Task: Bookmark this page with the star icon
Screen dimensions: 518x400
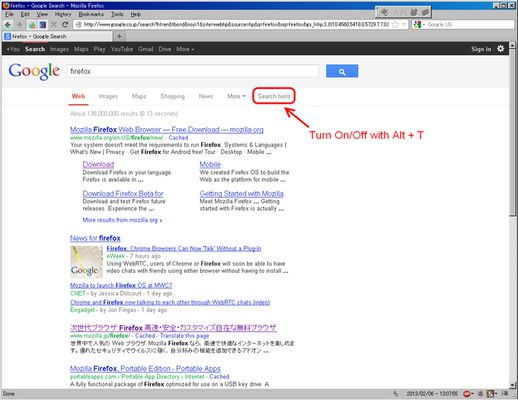Action: click(395, 25)
